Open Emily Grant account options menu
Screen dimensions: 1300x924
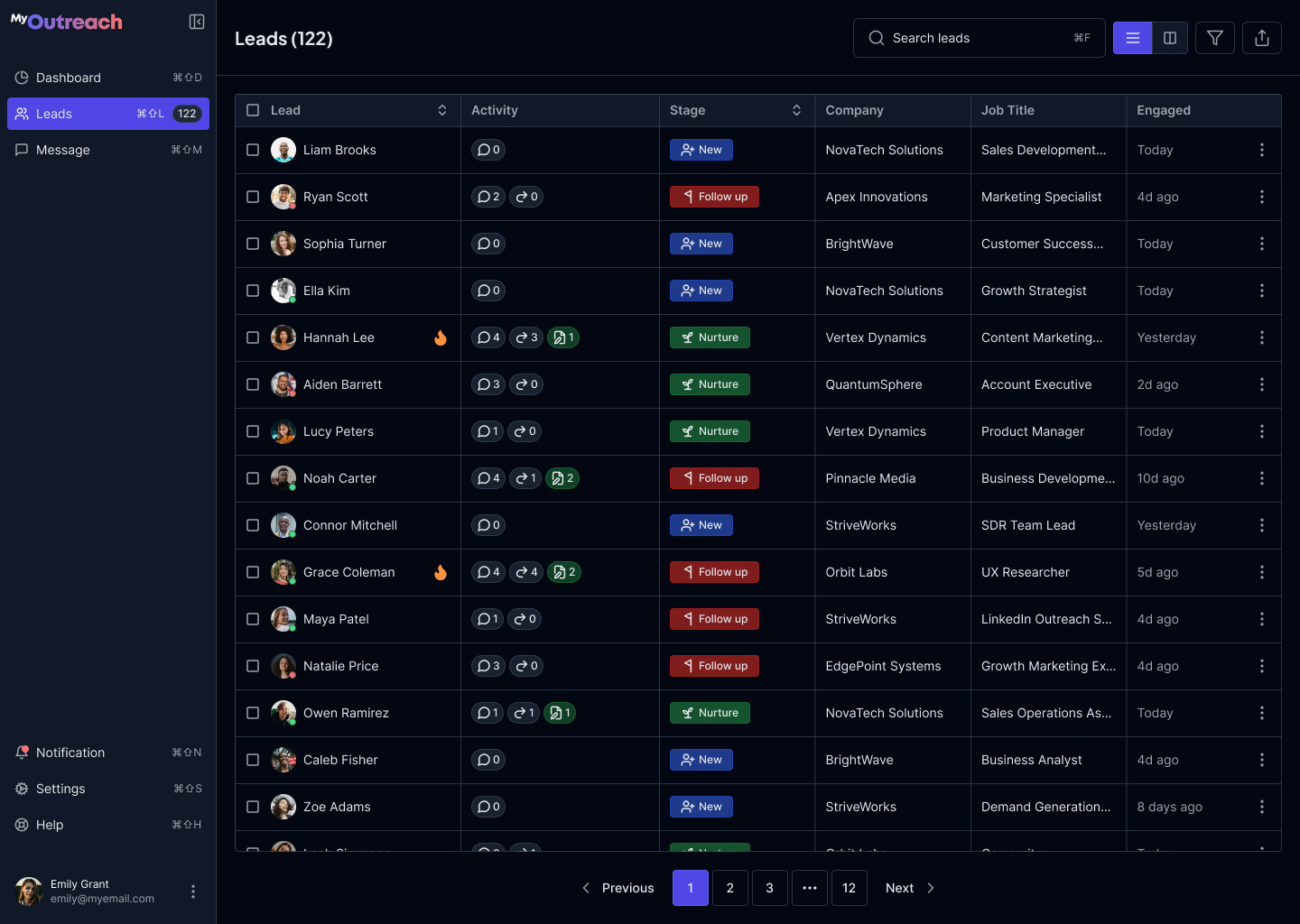(193, 892)
